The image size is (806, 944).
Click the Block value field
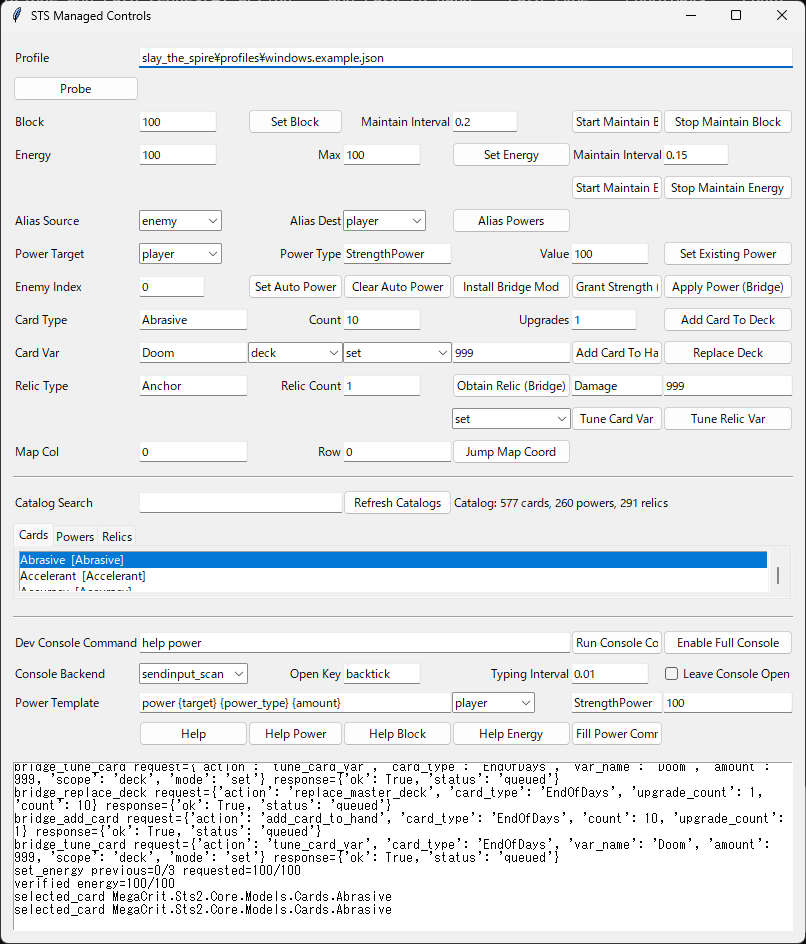pos(178,122)
